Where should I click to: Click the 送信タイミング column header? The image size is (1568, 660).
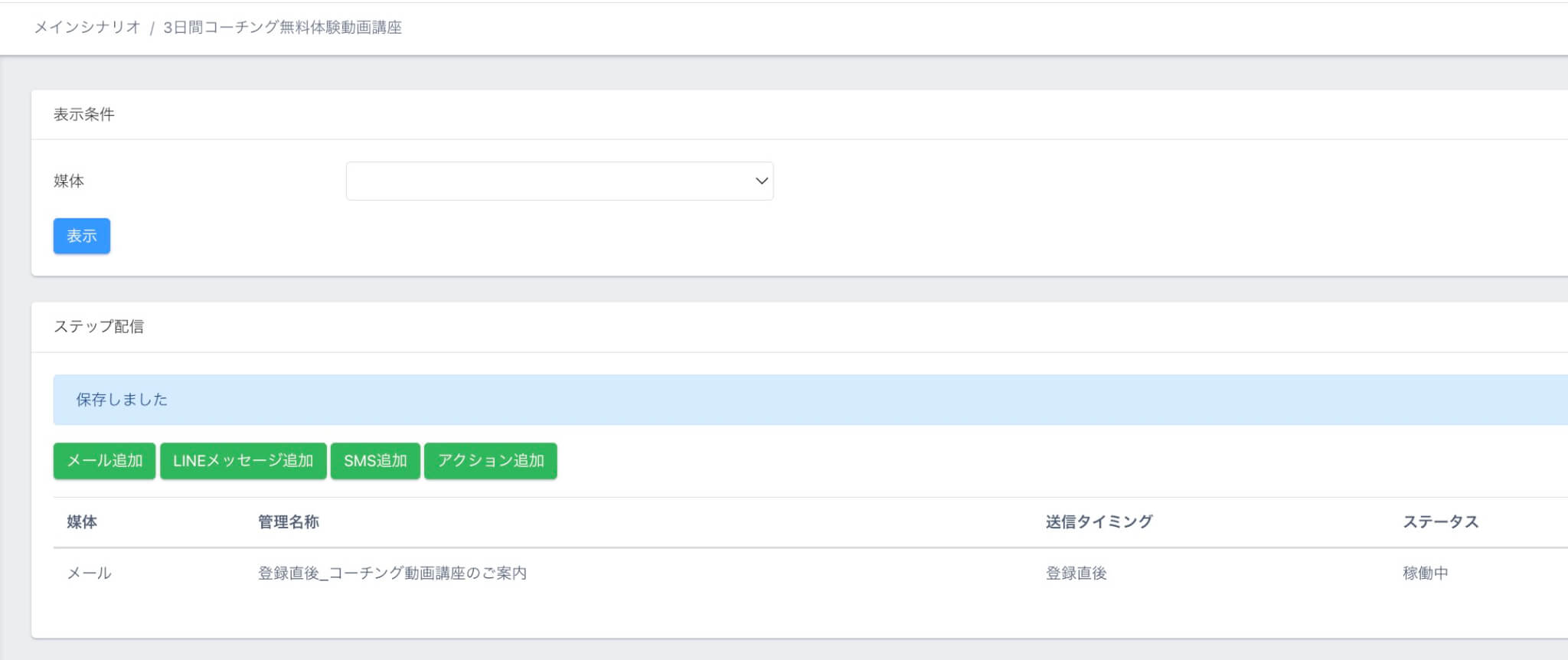(1099, 522)
